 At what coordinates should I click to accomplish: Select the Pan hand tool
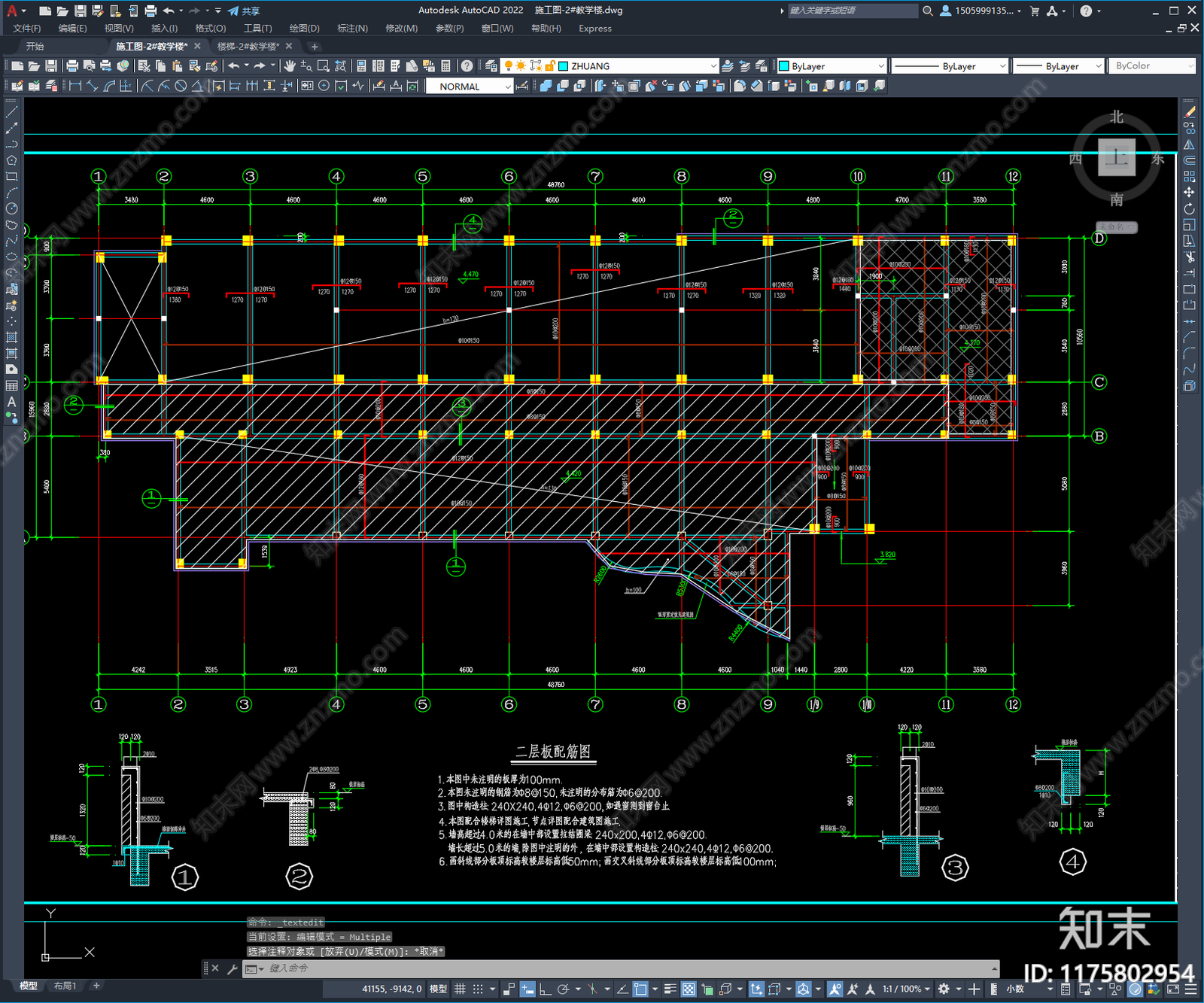(290, 66)
